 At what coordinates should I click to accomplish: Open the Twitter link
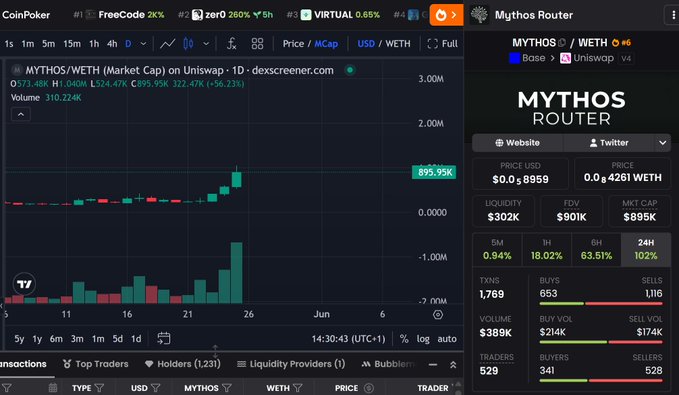click(609, 142)
